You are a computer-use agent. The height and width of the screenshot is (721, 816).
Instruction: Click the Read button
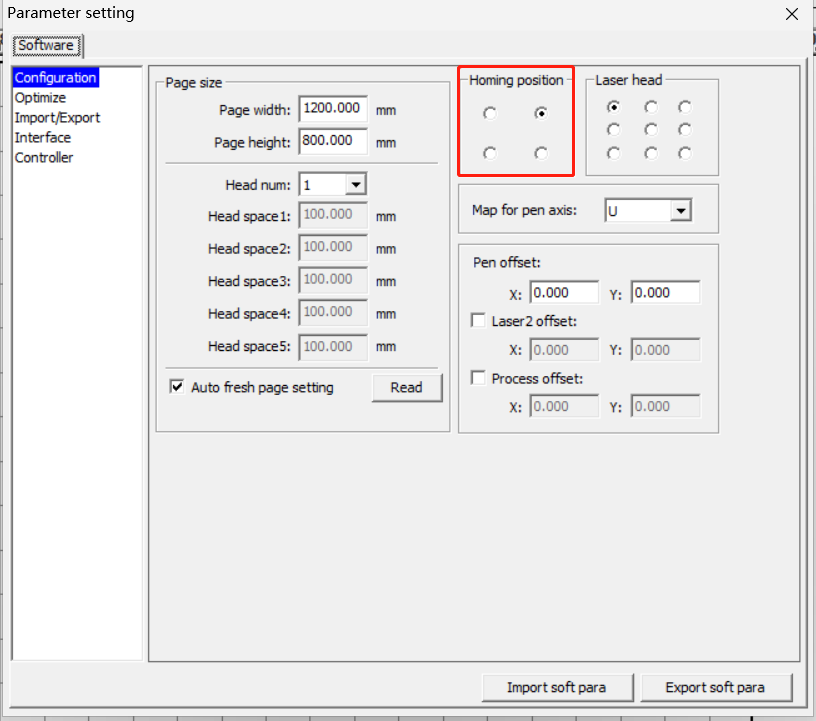(x=407, y=387)
